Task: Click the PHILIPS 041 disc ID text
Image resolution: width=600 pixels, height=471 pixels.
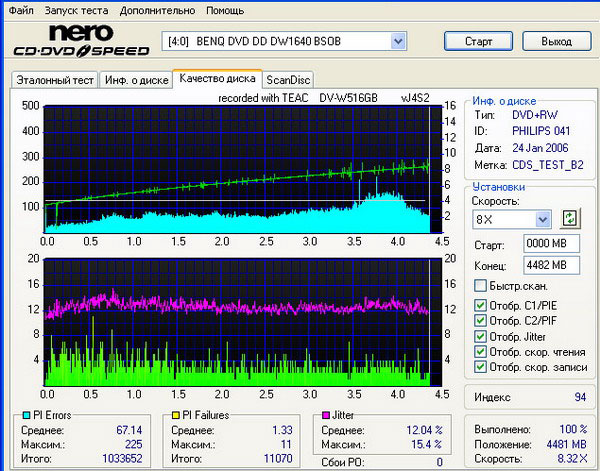Action: [541, 131]
